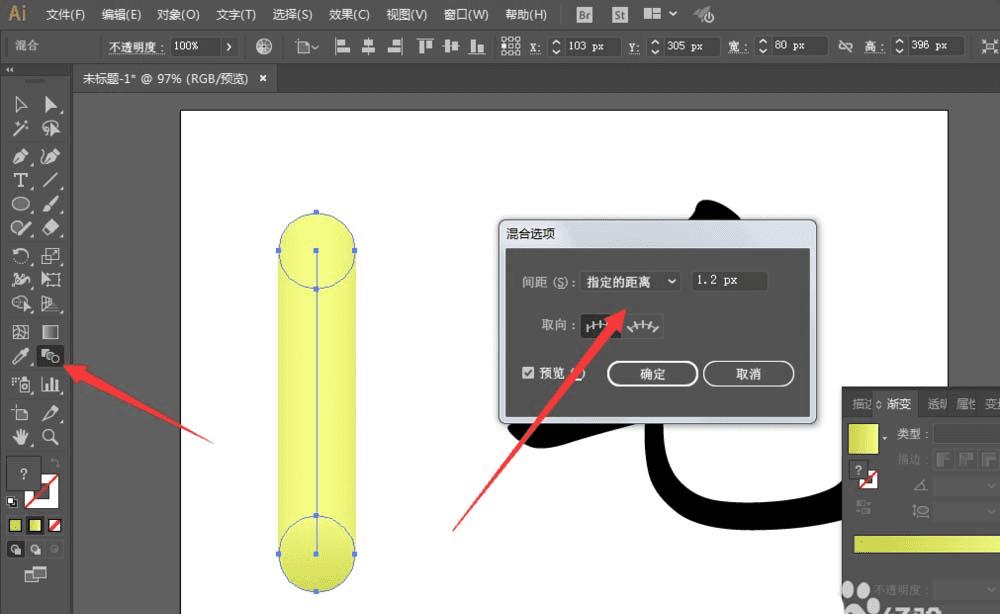Select reference point locator grid
Viewport: 1000px width, 614px height.
pyautogui.click(x=510, y=46)
